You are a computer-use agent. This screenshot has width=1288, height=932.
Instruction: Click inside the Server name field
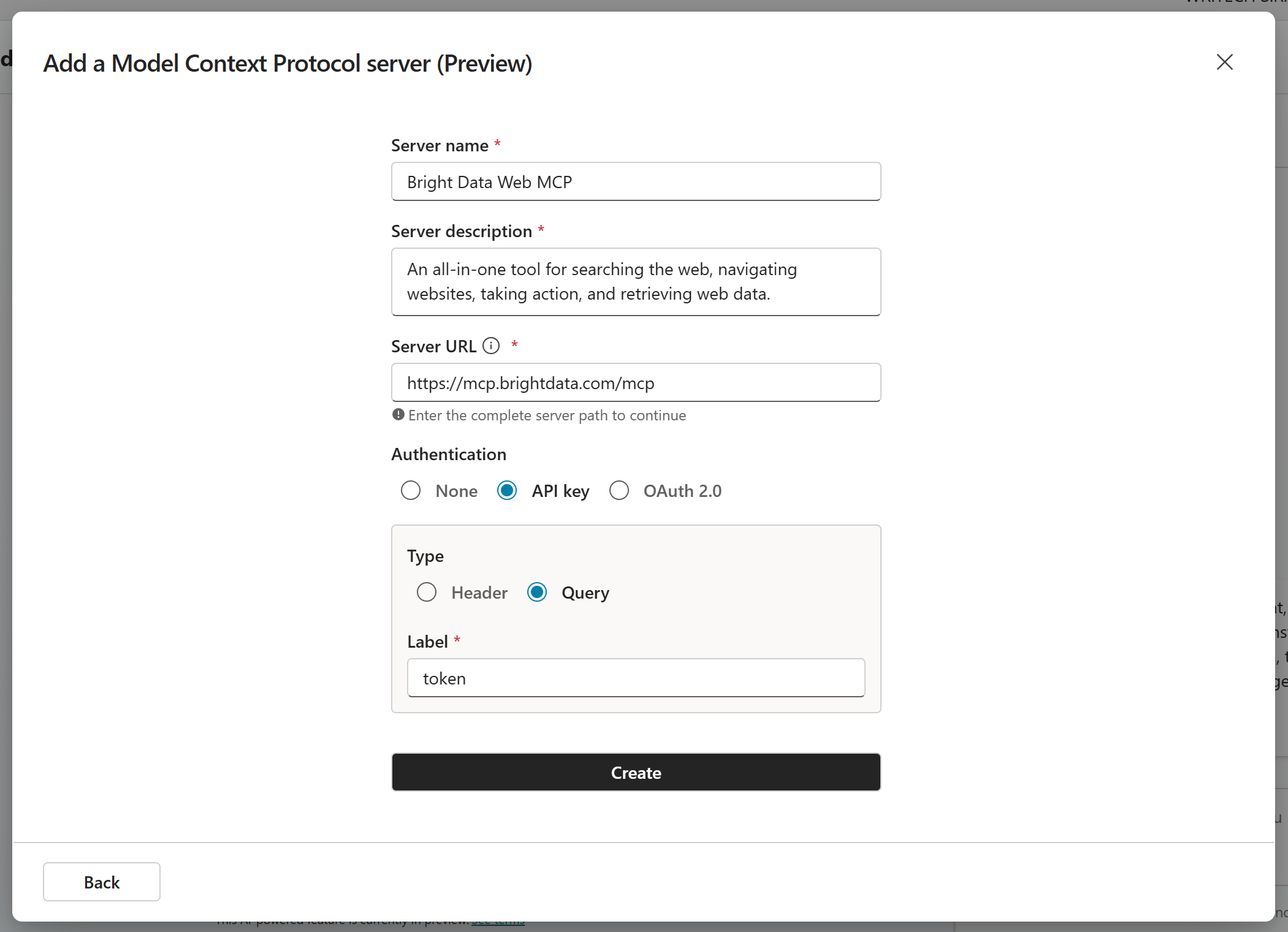pos(636,181)
